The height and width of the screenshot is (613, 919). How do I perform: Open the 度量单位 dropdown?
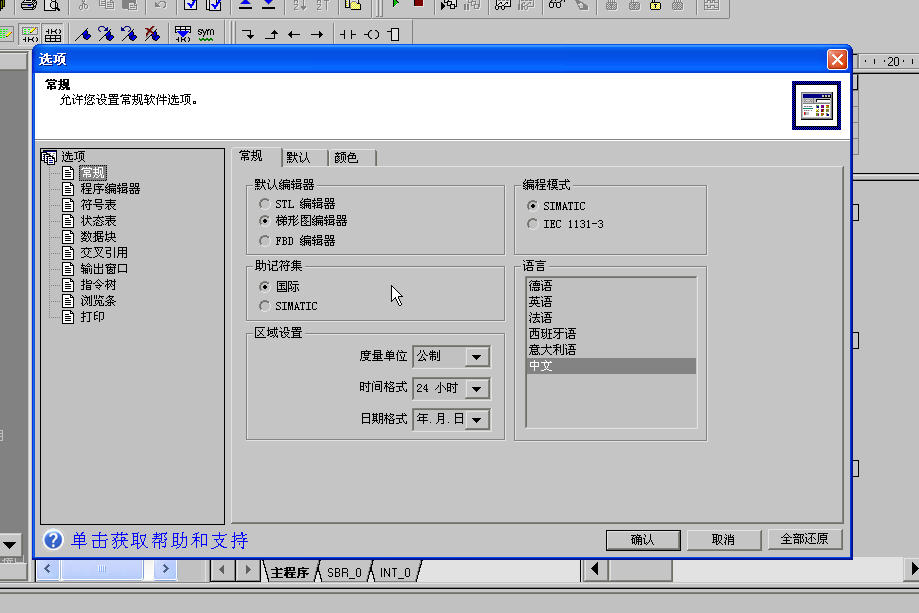[x=477, y=357]
